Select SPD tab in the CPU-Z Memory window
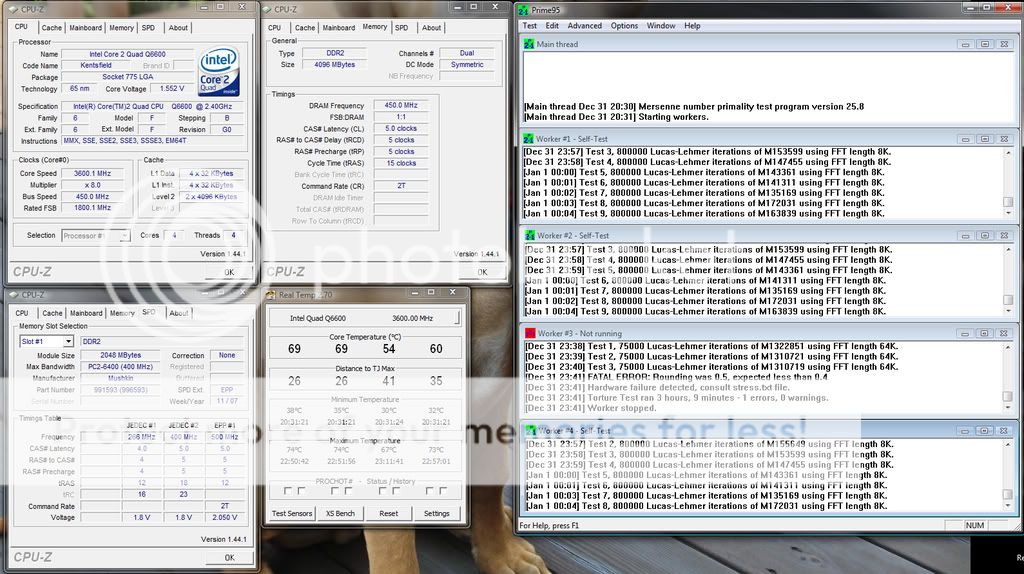1024x574 pixels. pyautogui.click(x=402, y=28)
